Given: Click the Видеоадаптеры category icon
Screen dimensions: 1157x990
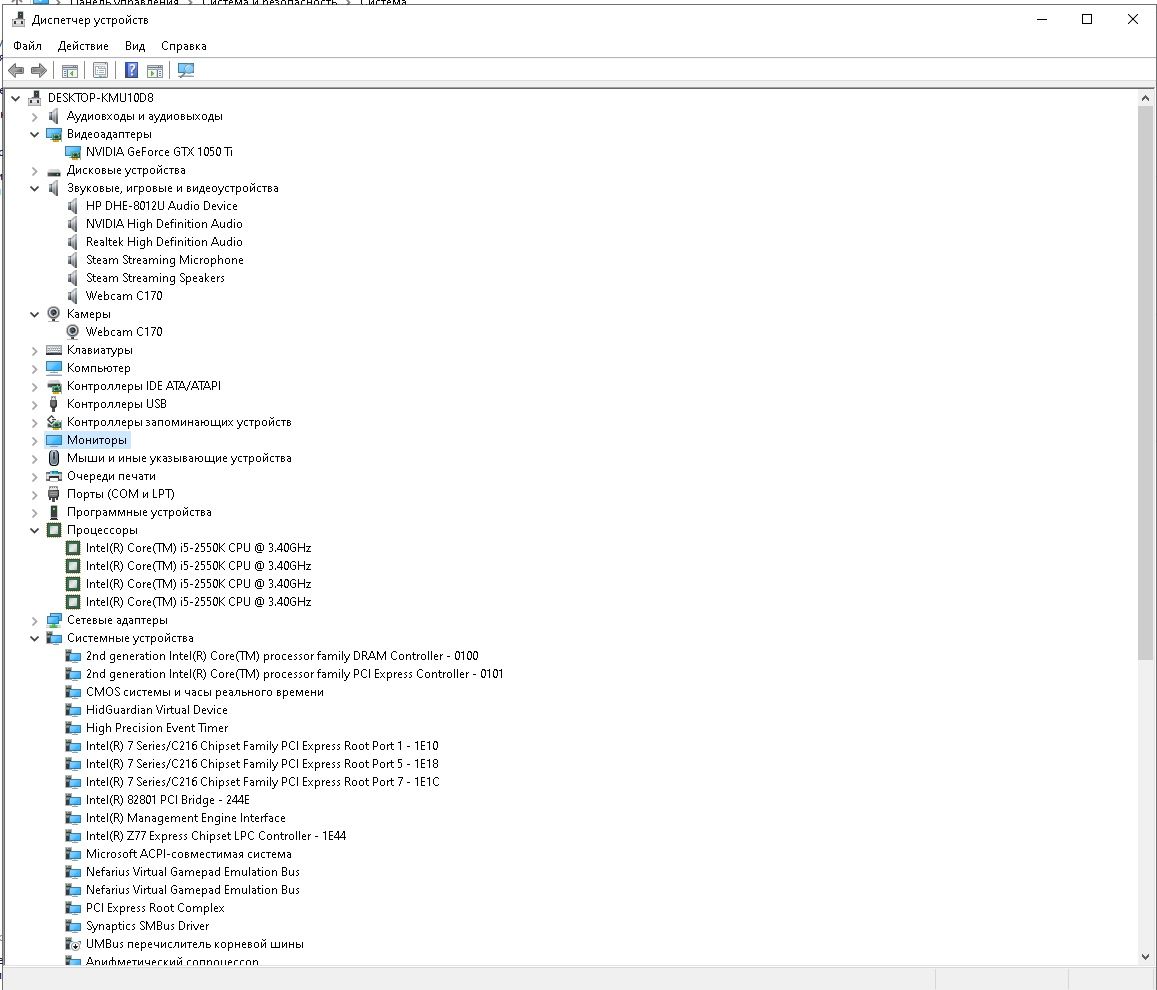Looking at the screenshot, I should click(x=54, y=134).
